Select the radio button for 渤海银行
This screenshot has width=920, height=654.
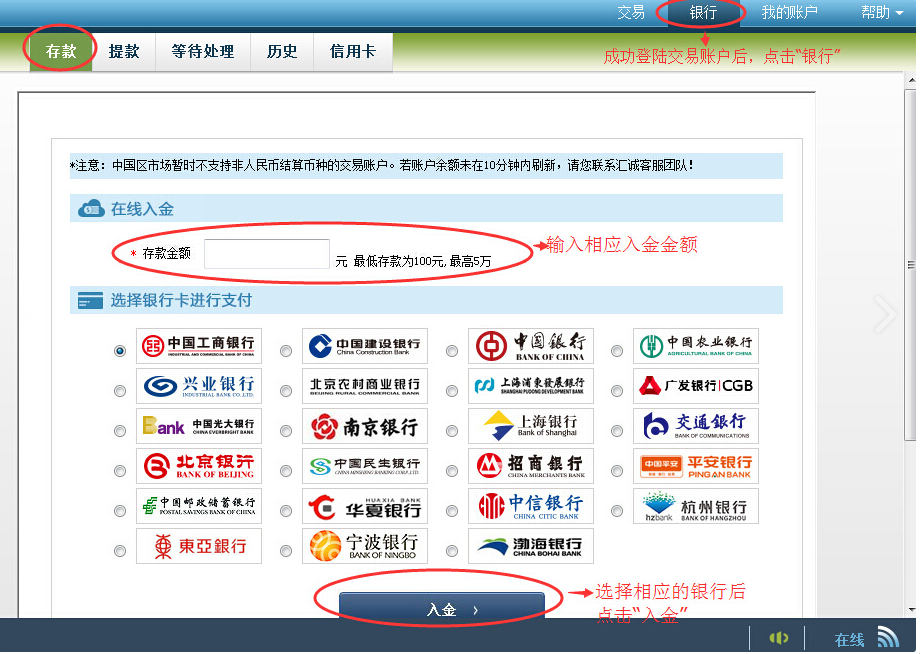tap(452, 551)
